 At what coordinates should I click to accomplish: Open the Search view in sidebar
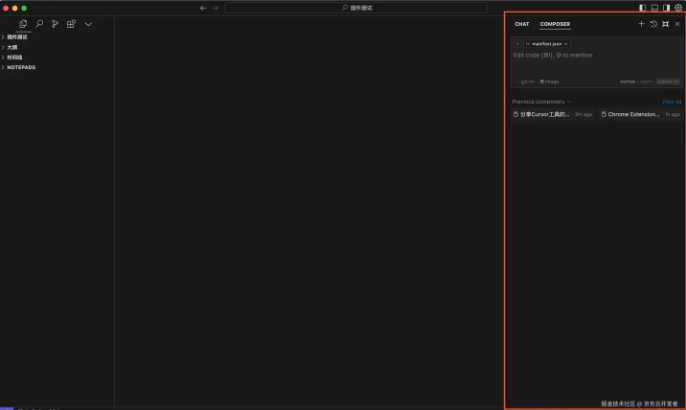(39, 24)
